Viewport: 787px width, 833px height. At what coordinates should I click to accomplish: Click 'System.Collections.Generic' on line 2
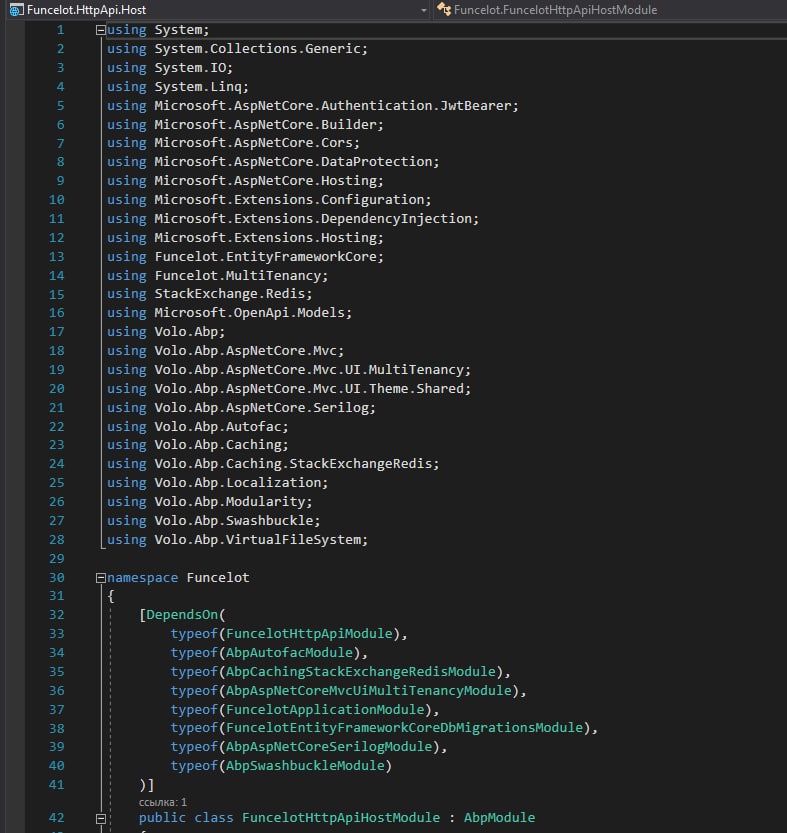click(257, 49)
